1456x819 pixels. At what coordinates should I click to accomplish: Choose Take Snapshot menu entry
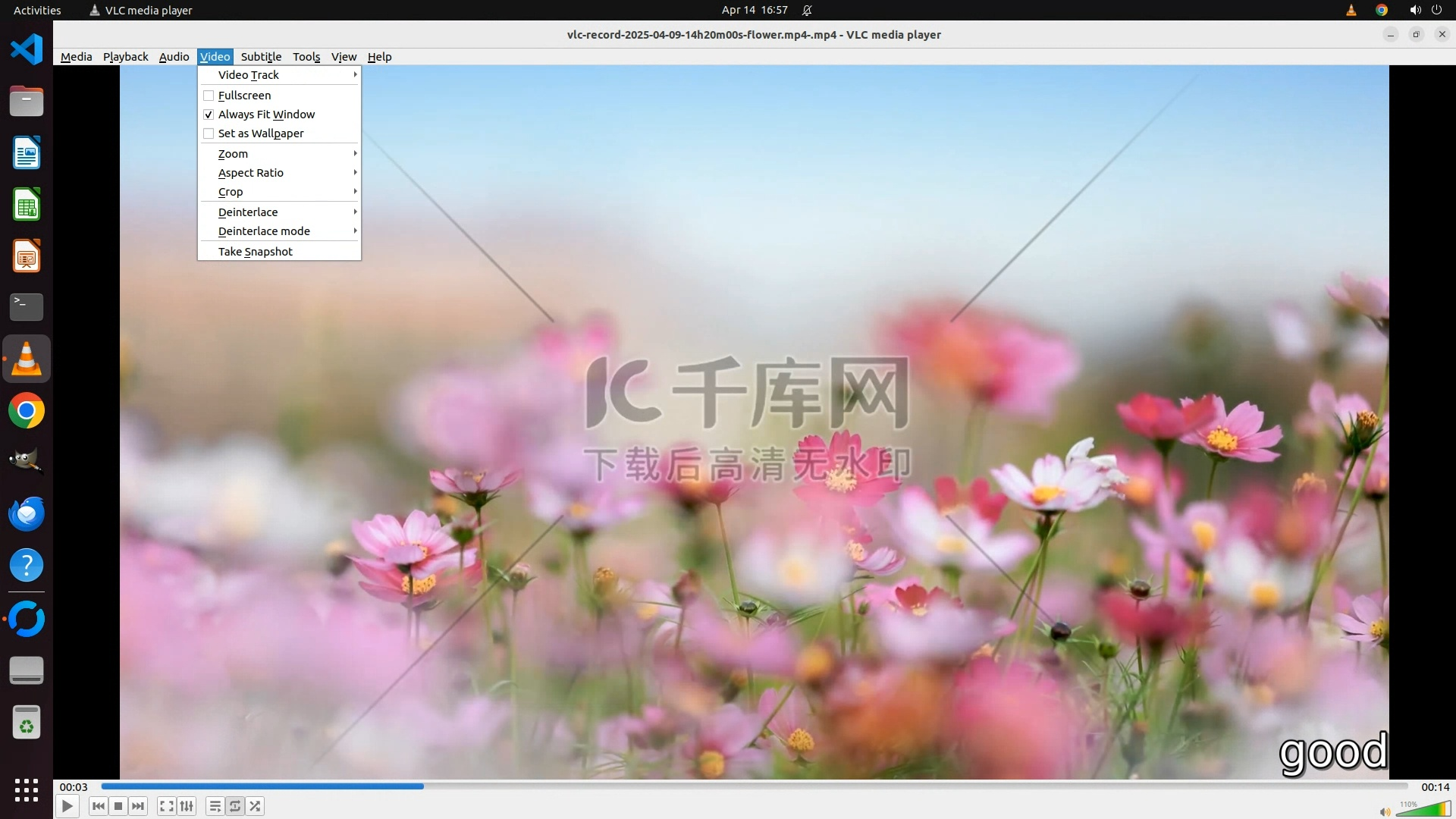click(256, 252)
